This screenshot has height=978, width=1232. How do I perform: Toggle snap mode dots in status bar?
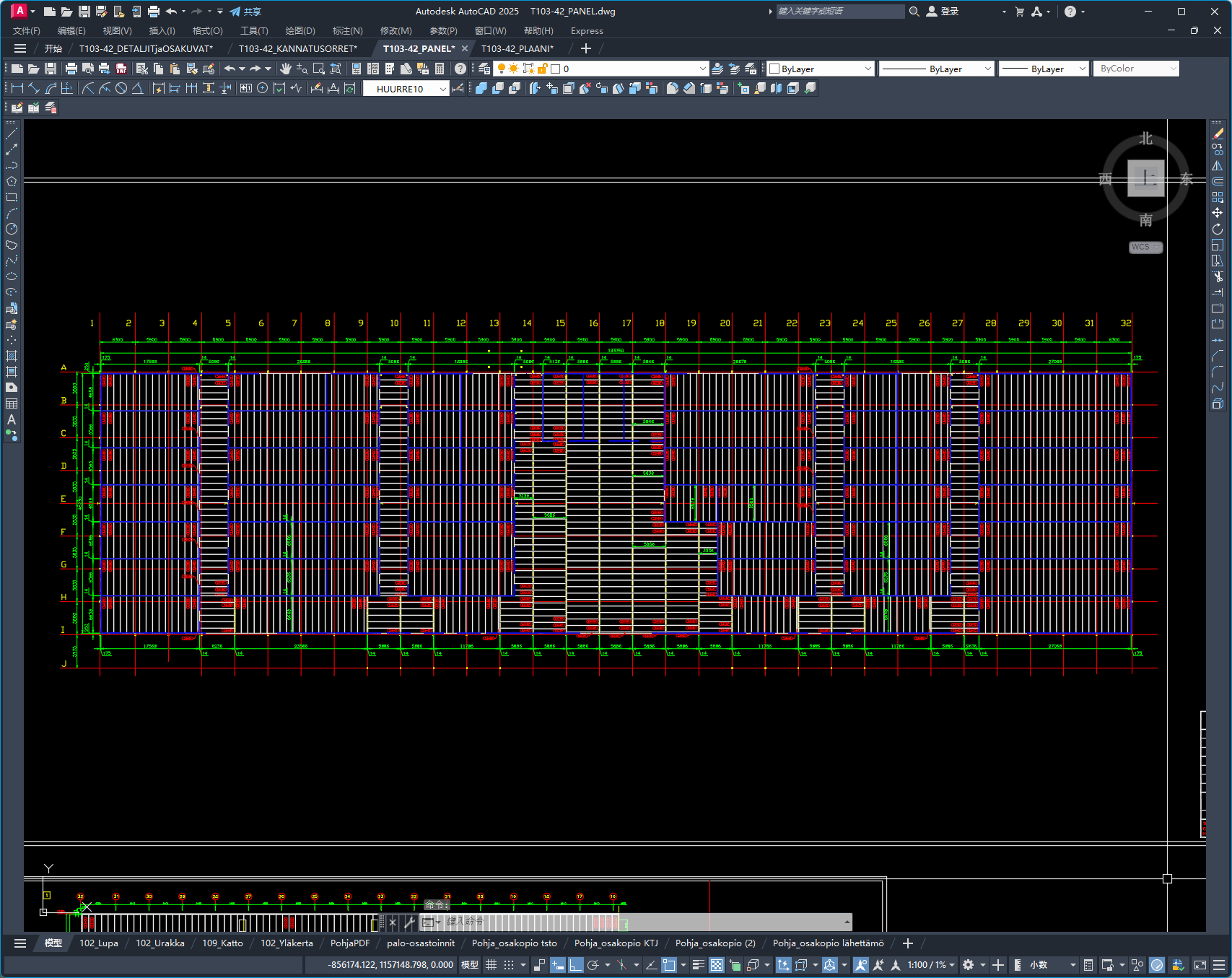click(509, 965)
